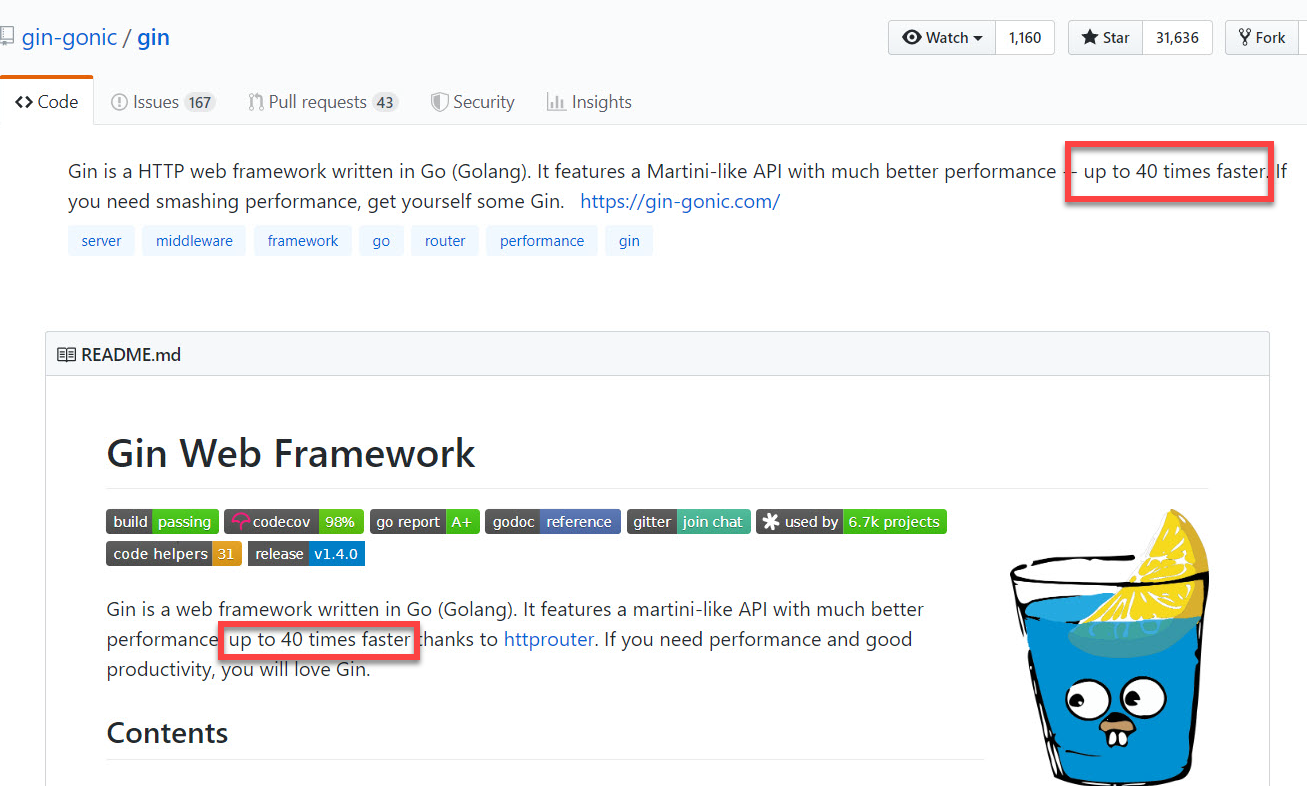Click the star icon on Star button

[1089, 38]
